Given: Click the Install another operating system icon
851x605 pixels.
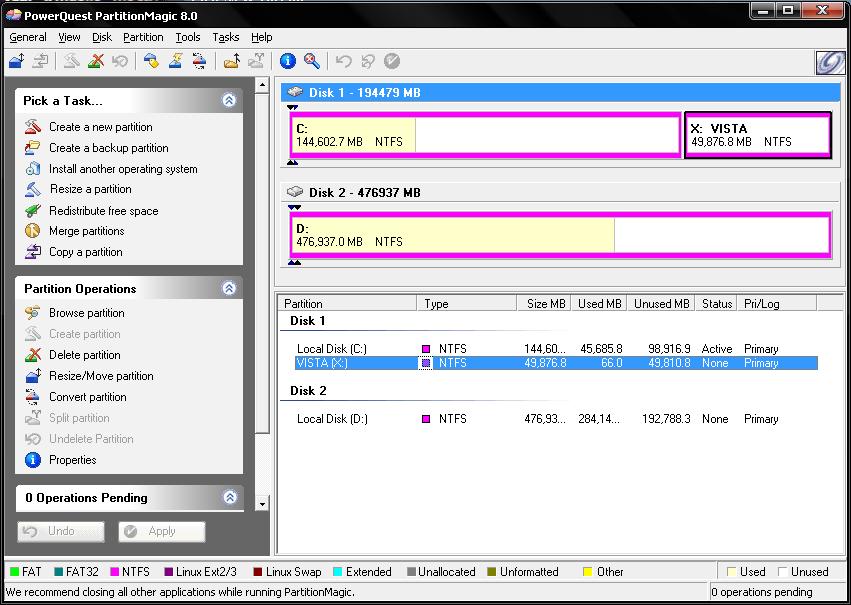Looking at the screenshot, I should point(33,168).
